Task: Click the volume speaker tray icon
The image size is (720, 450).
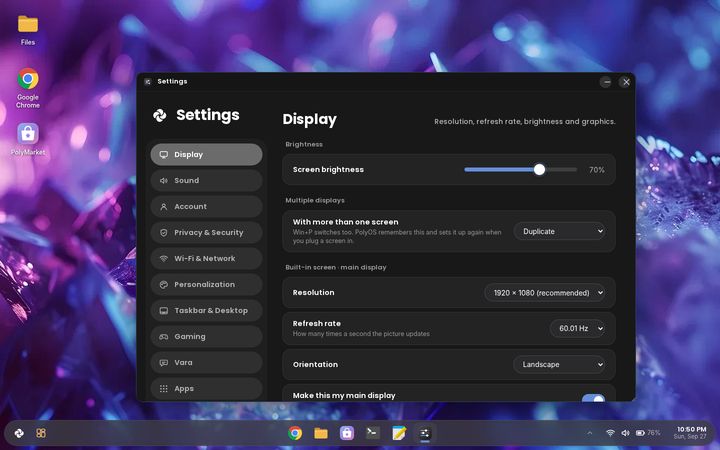Action: pyautogui.click(x=625, y=433)
